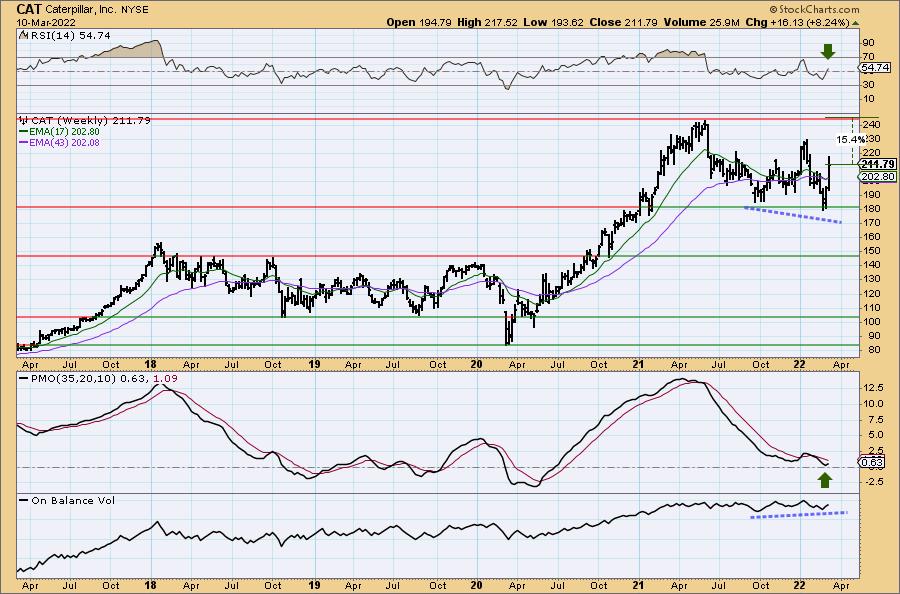Select the CAT (Weekly) 211.79 price legend
Screen dimensions: 900x594
pos(85,121)
